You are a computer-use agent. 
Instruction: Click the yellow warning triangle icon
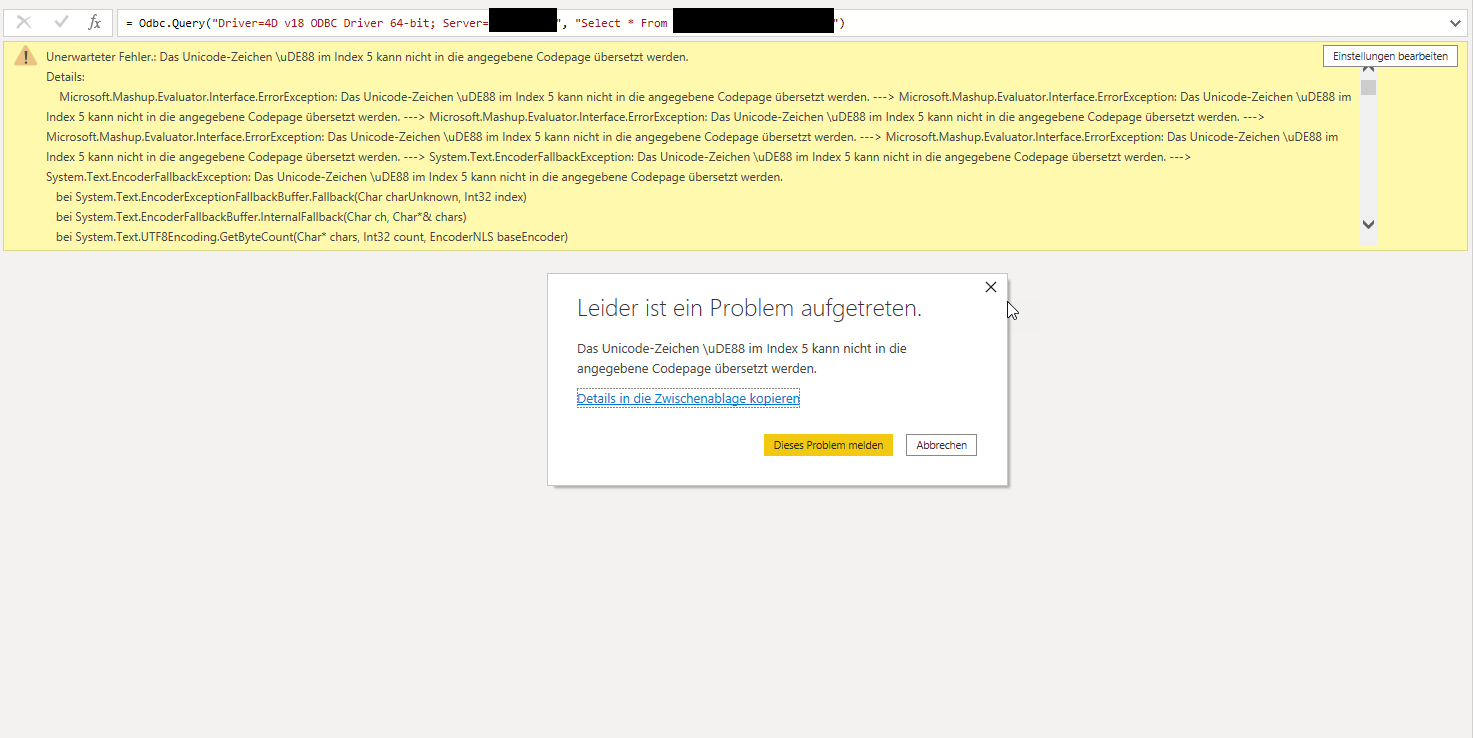(25, 56)
